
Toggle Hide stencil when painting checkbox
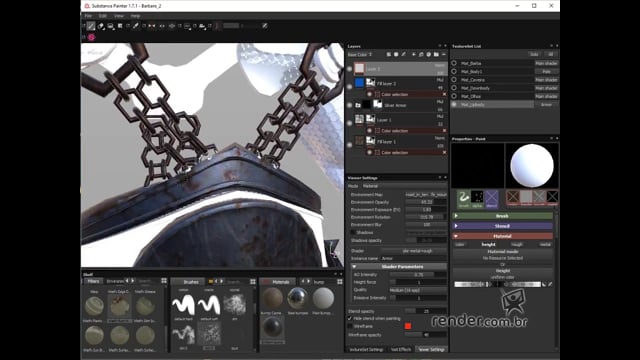(350, 318)
